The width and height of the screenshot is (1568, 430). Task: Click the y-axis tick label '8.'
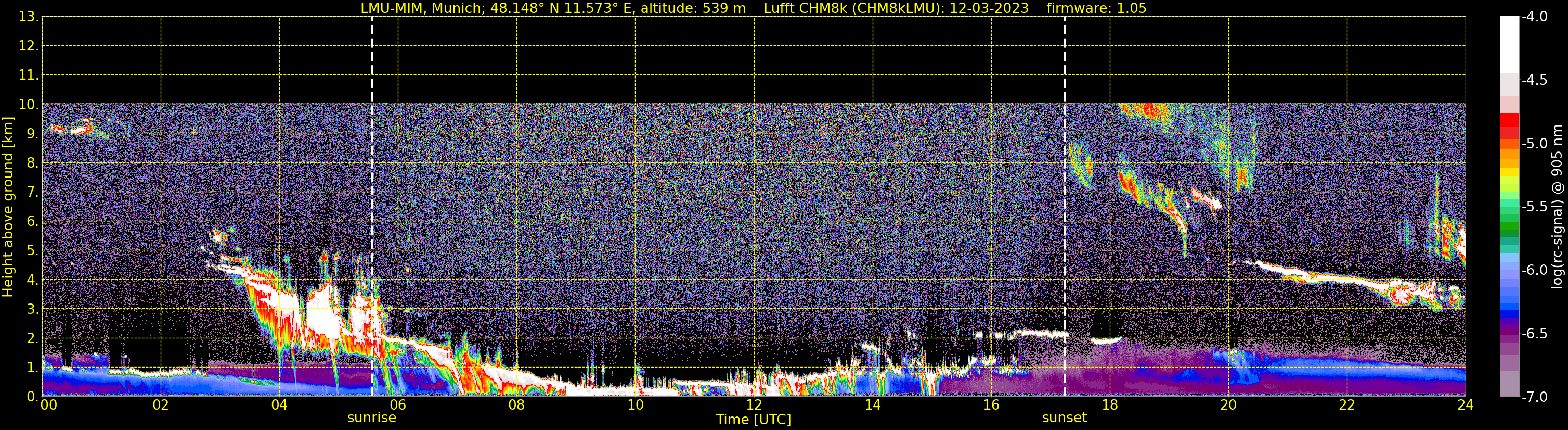tap(32, 163)
